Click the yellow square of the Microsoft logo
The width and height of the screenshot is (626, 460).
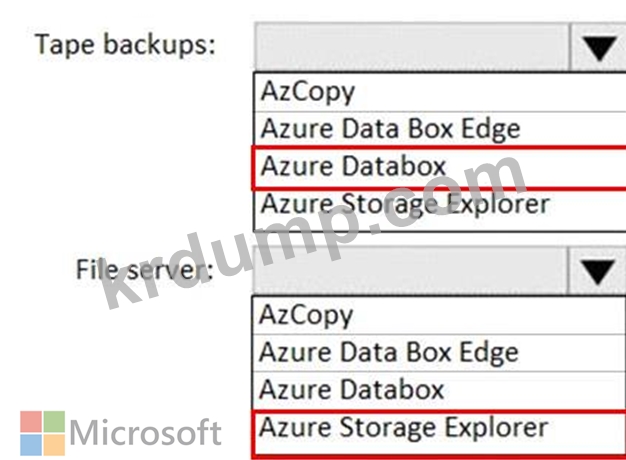(54, 445)
